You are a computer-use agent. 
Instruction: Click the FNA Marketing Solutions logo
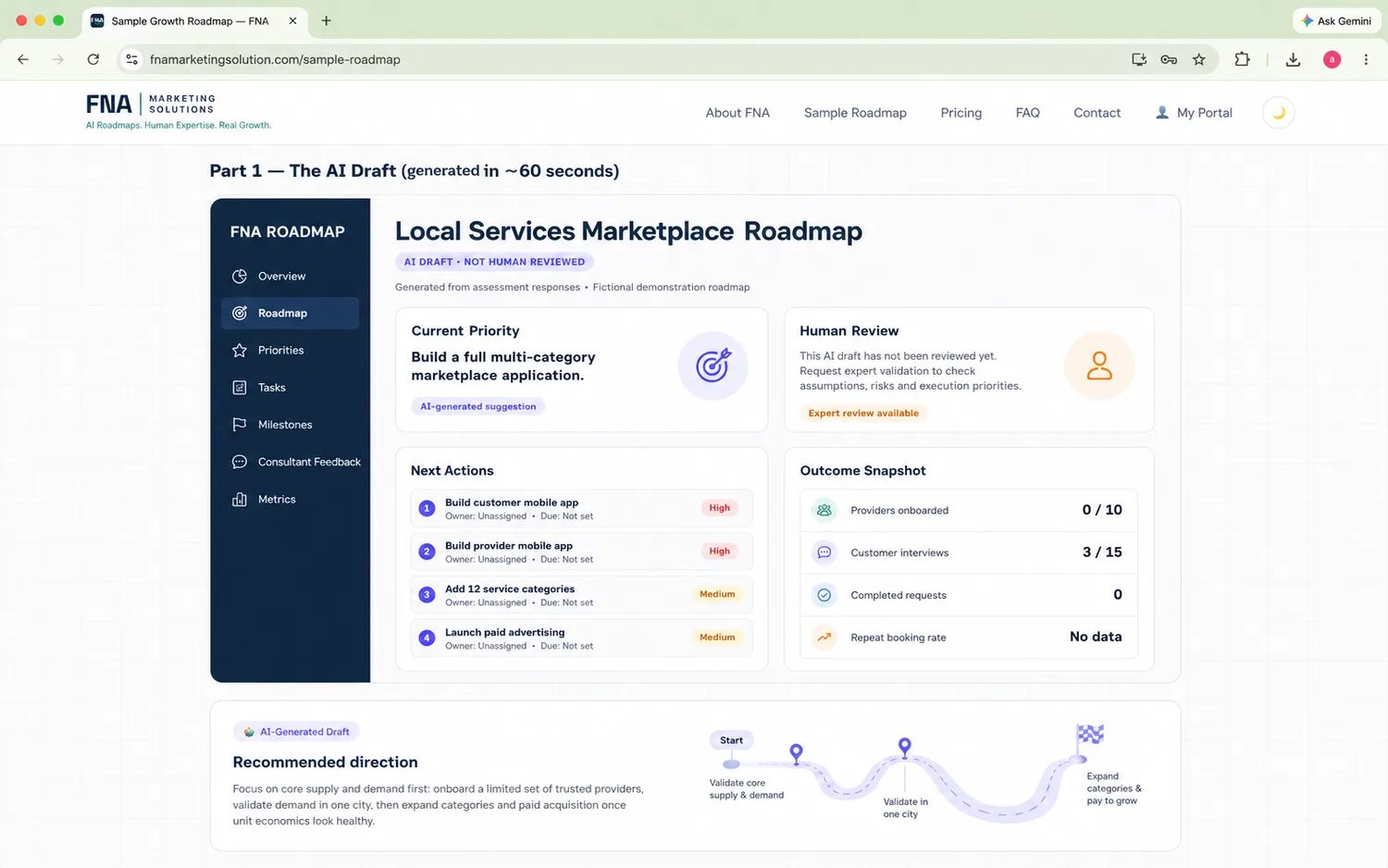point(178,111)
